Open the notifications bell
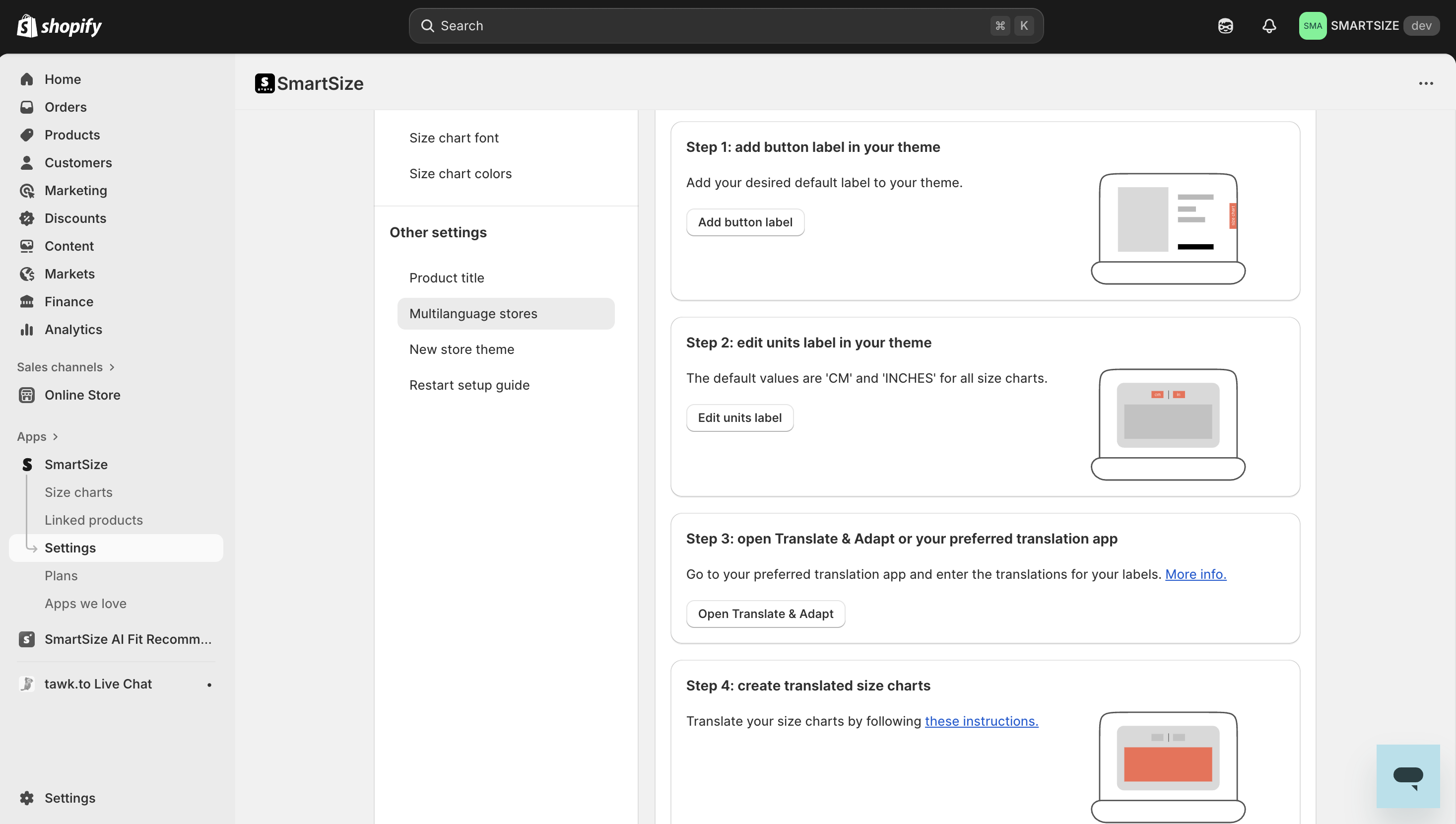This screenshot has height=824, width=1456. [1269, 25]
